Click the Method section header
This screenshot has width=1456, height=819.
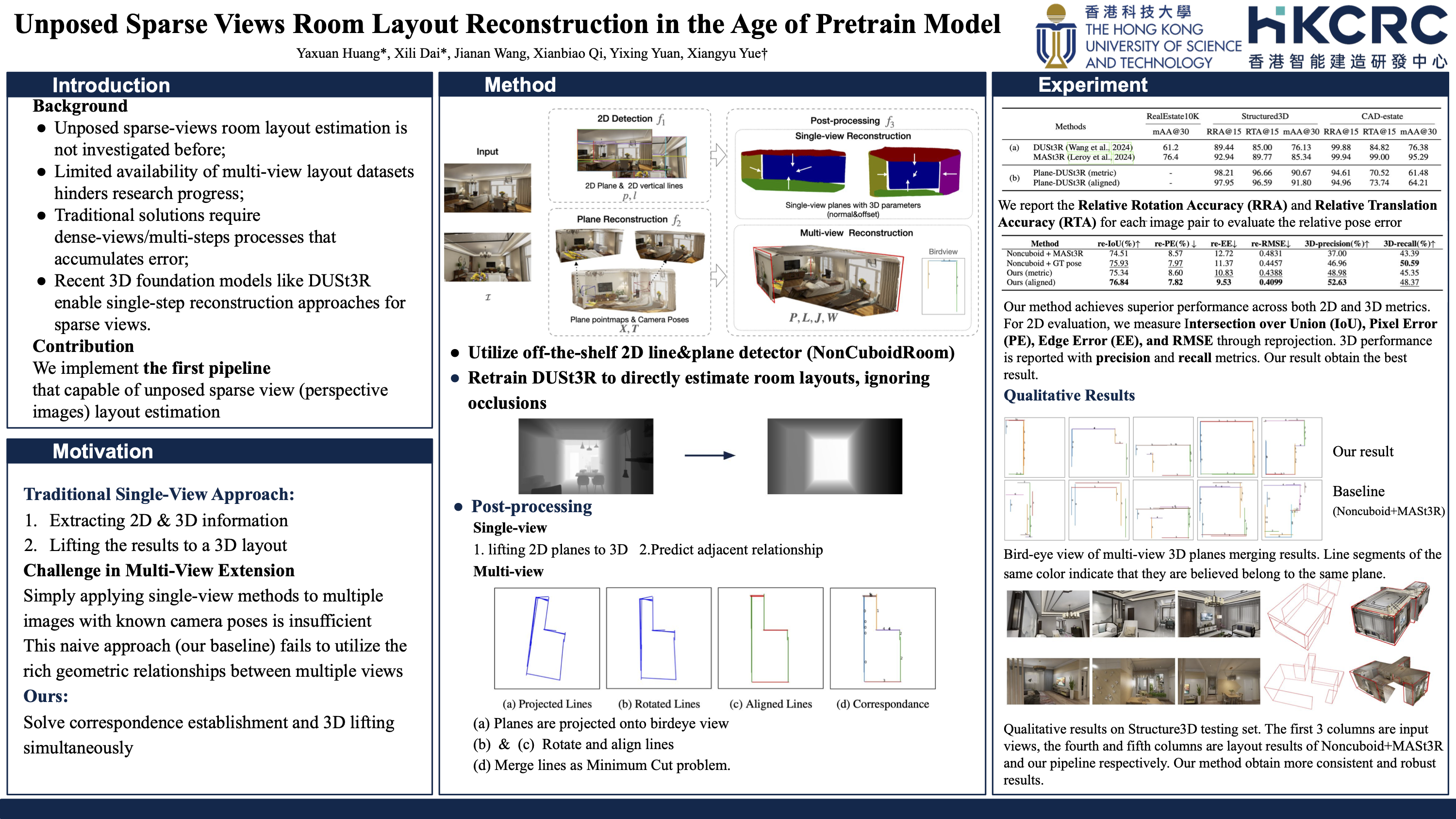520,85
